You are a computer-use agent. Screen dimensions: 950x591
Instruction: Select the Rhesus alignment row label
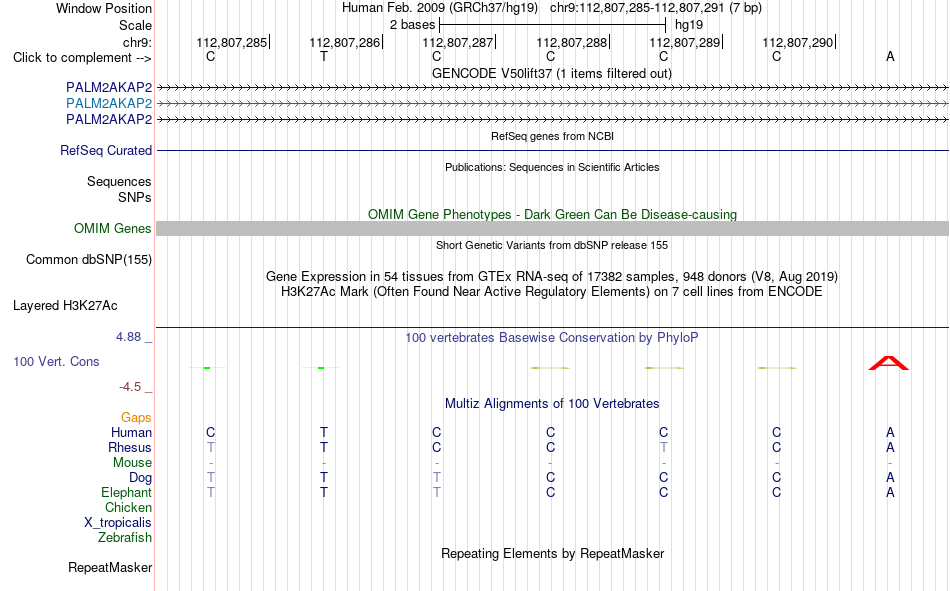click(x=130, y=447)
